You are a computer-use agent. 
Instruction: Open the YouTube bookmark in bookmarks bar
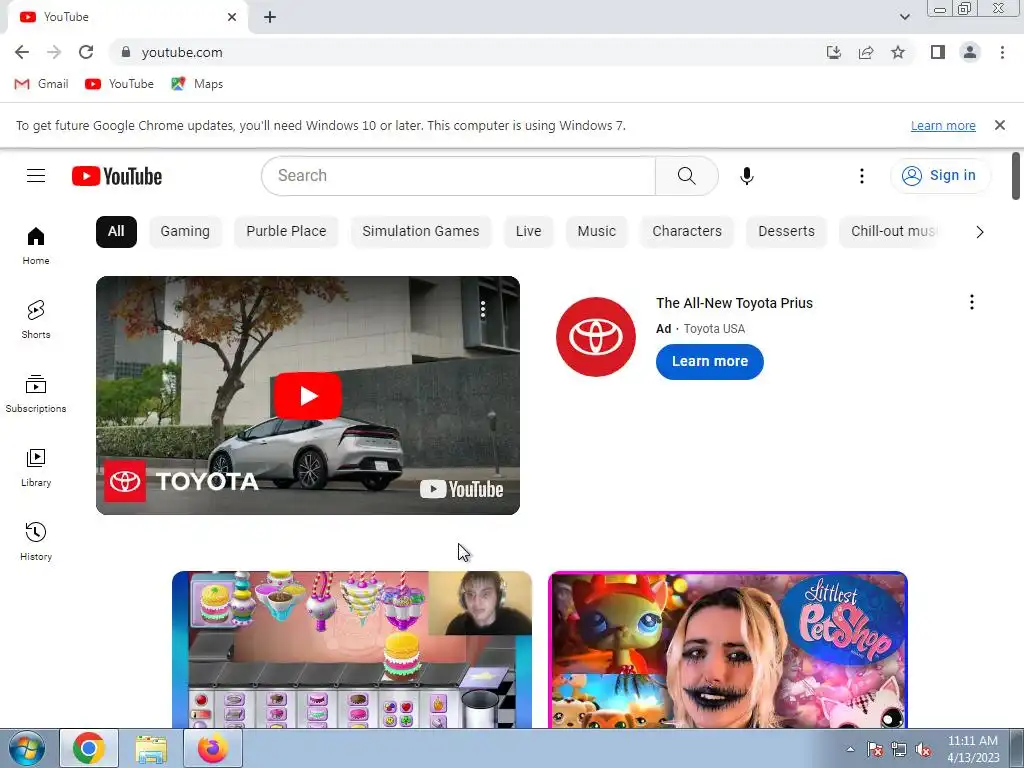coord(119,84)
